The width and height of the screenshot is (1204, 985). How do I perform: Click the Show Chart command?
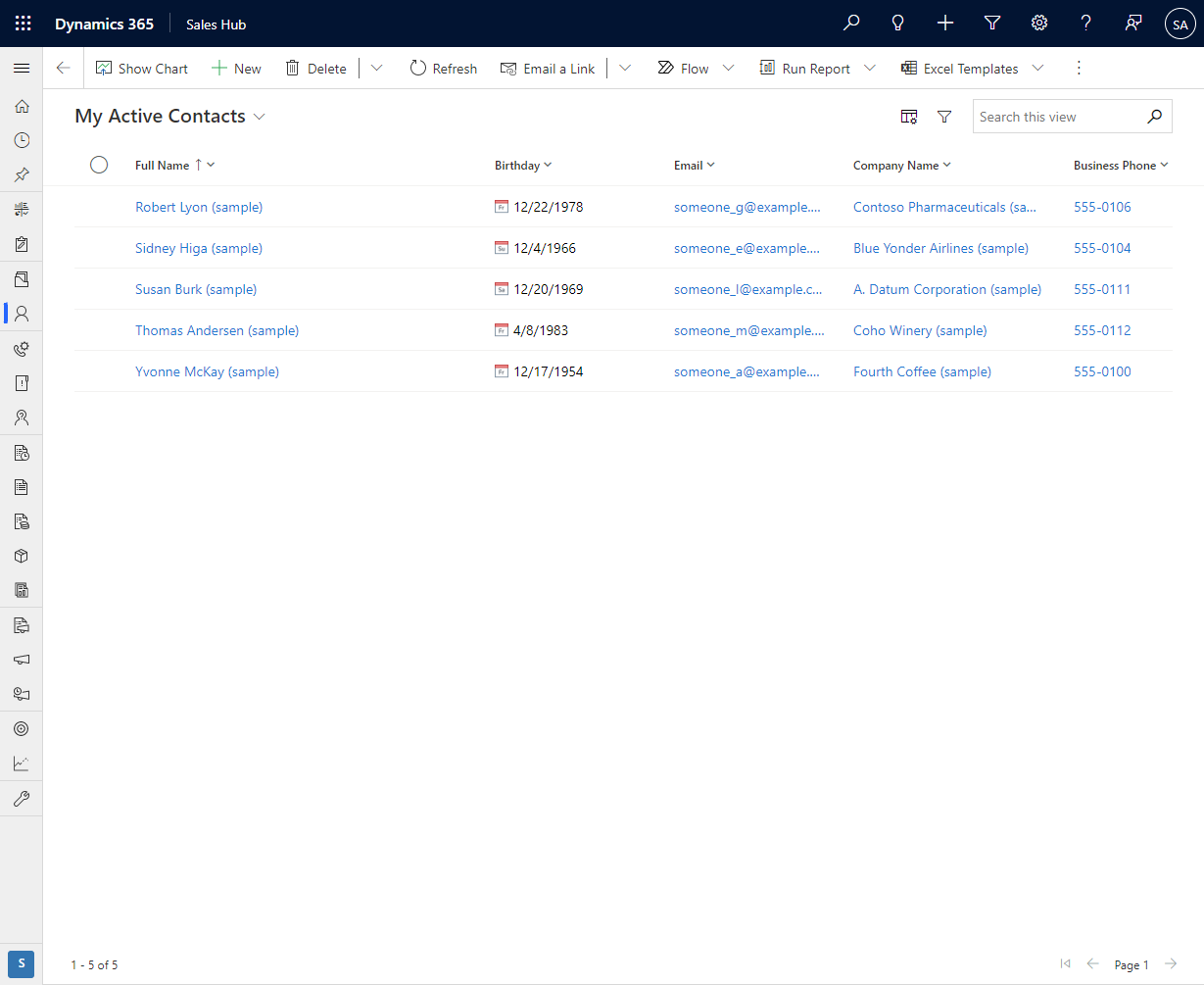142,68
